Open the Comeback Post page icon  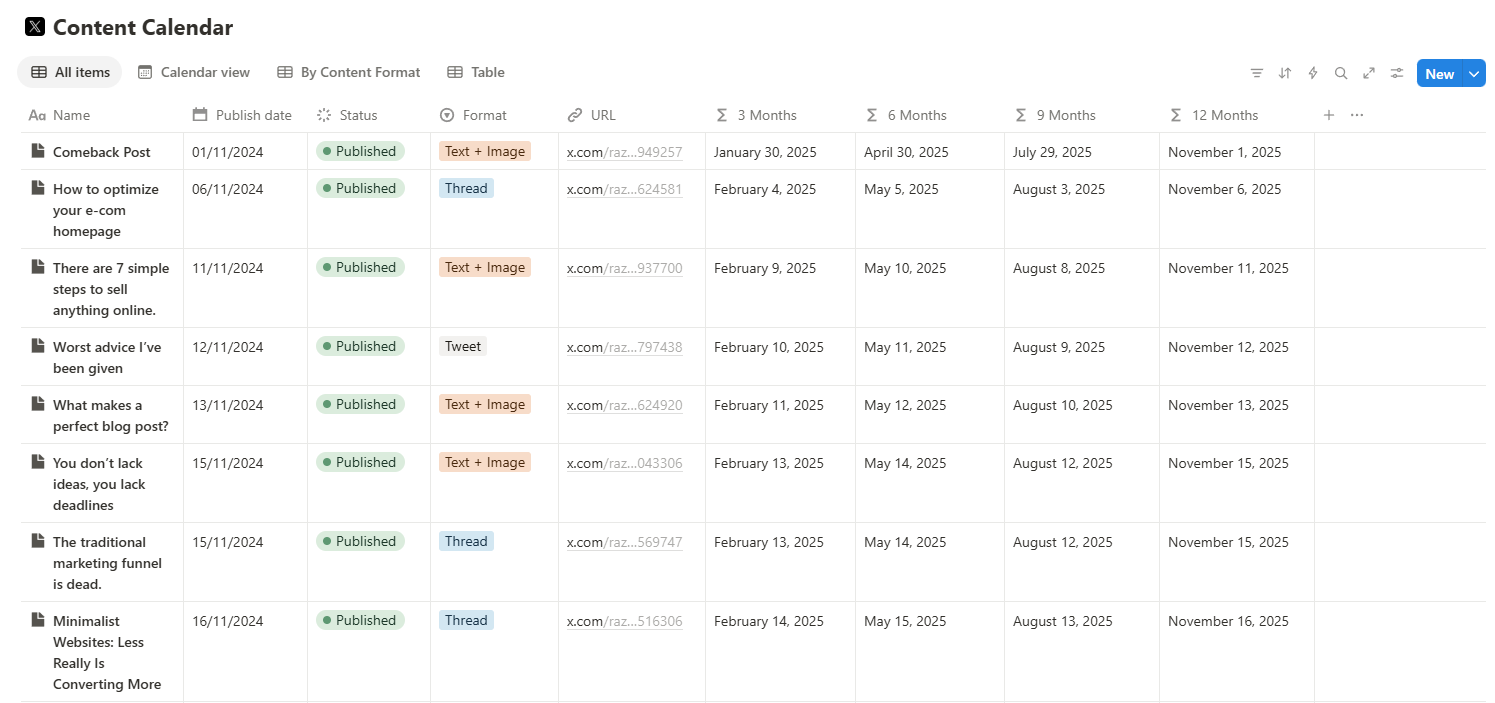click(38, 151)
